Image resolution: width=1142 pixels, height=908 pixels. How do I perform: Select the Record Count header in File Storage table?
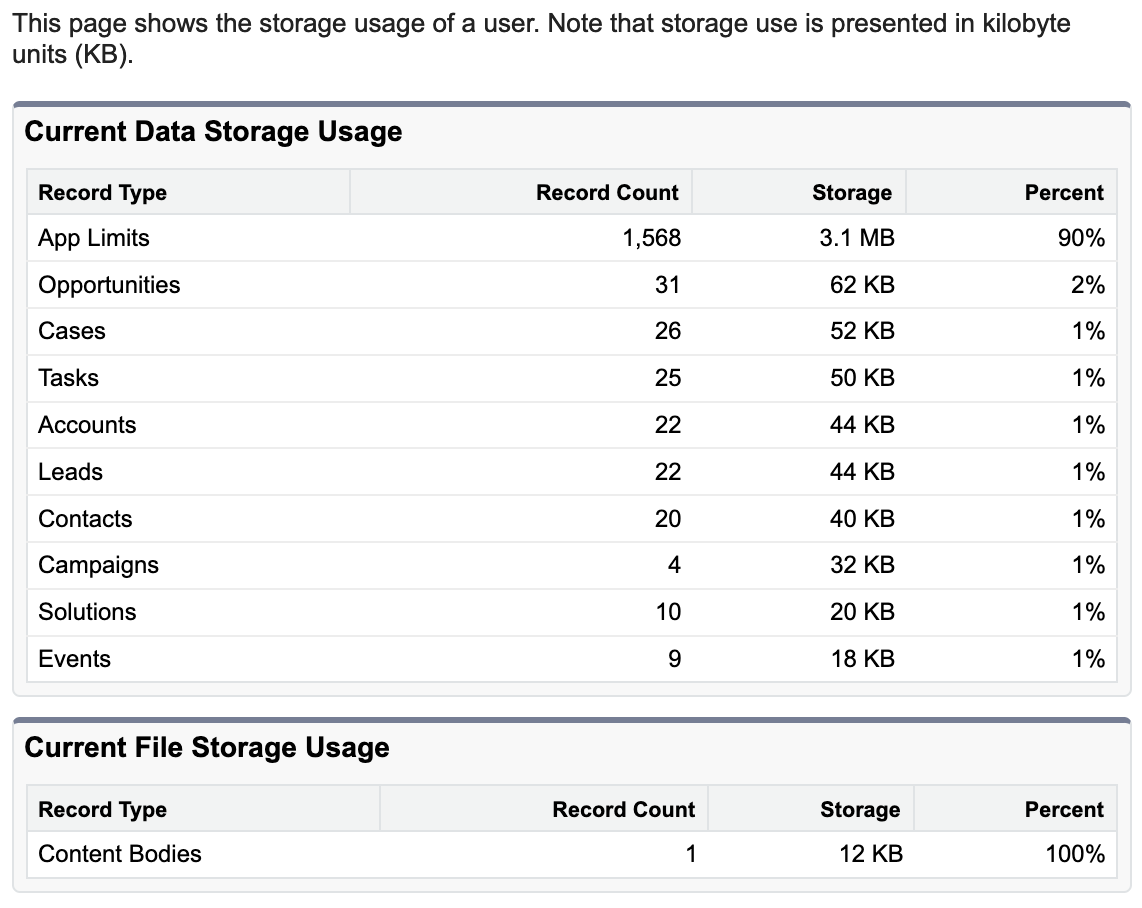tap(623, 810)
